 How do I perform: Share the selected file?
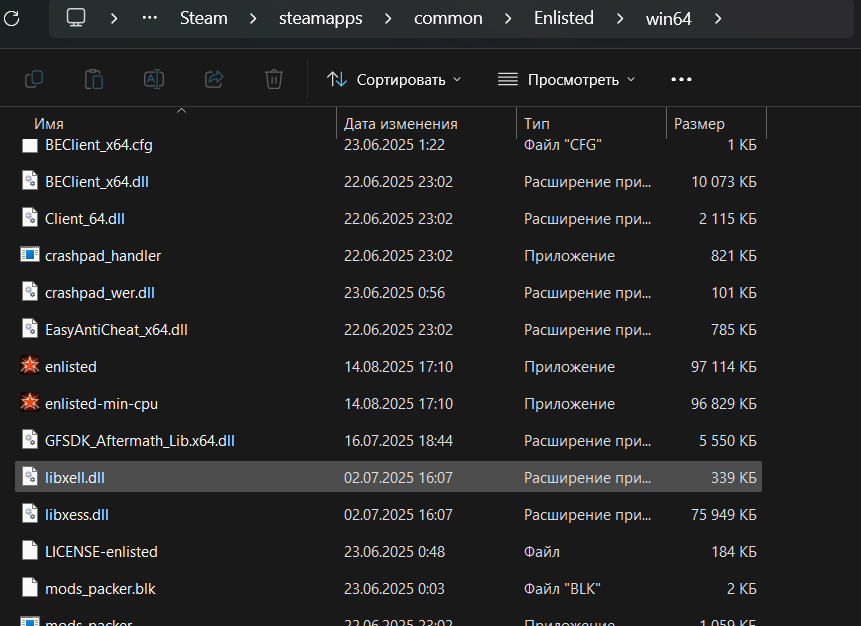click(214, 79)
